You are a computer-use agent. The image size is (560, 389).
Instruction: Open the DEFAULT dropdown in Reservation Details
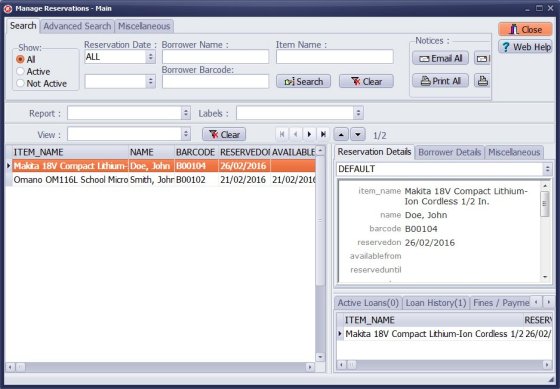click(x=547, y=169)
